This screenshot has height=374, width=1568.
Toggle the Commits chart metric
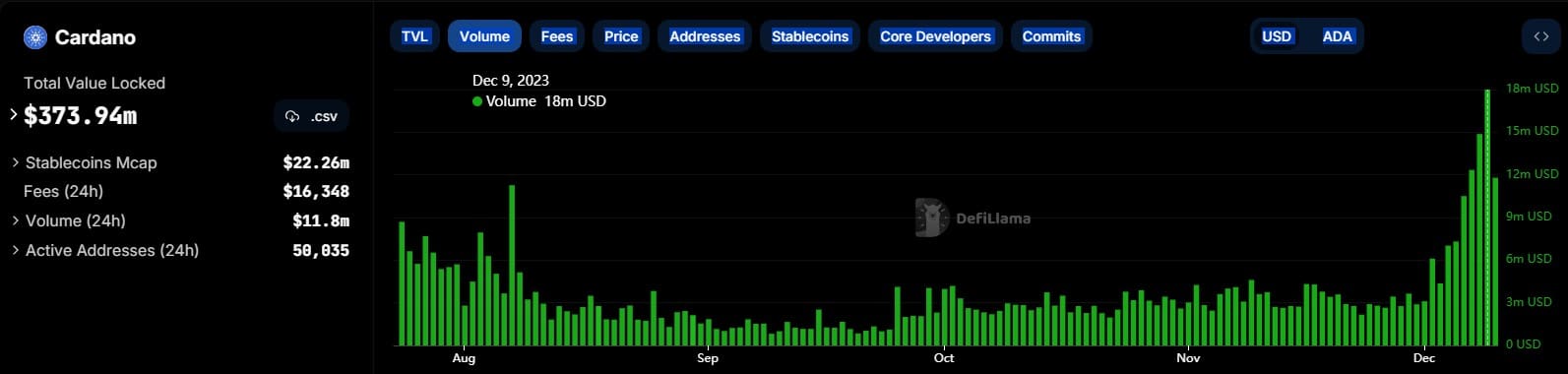click(1051, 36)
